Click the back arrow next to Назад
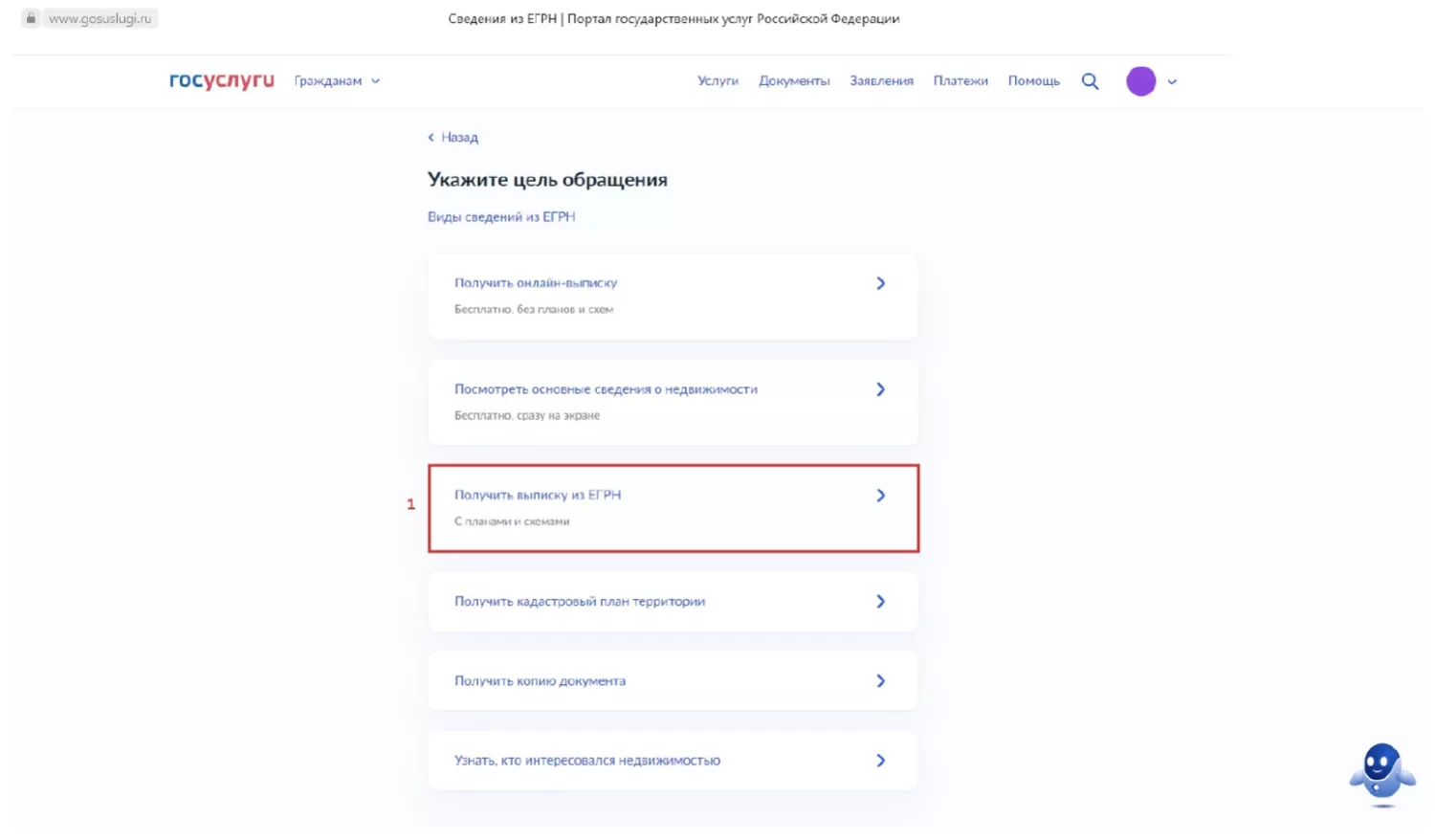1435x840 pixels. [430, 138]
